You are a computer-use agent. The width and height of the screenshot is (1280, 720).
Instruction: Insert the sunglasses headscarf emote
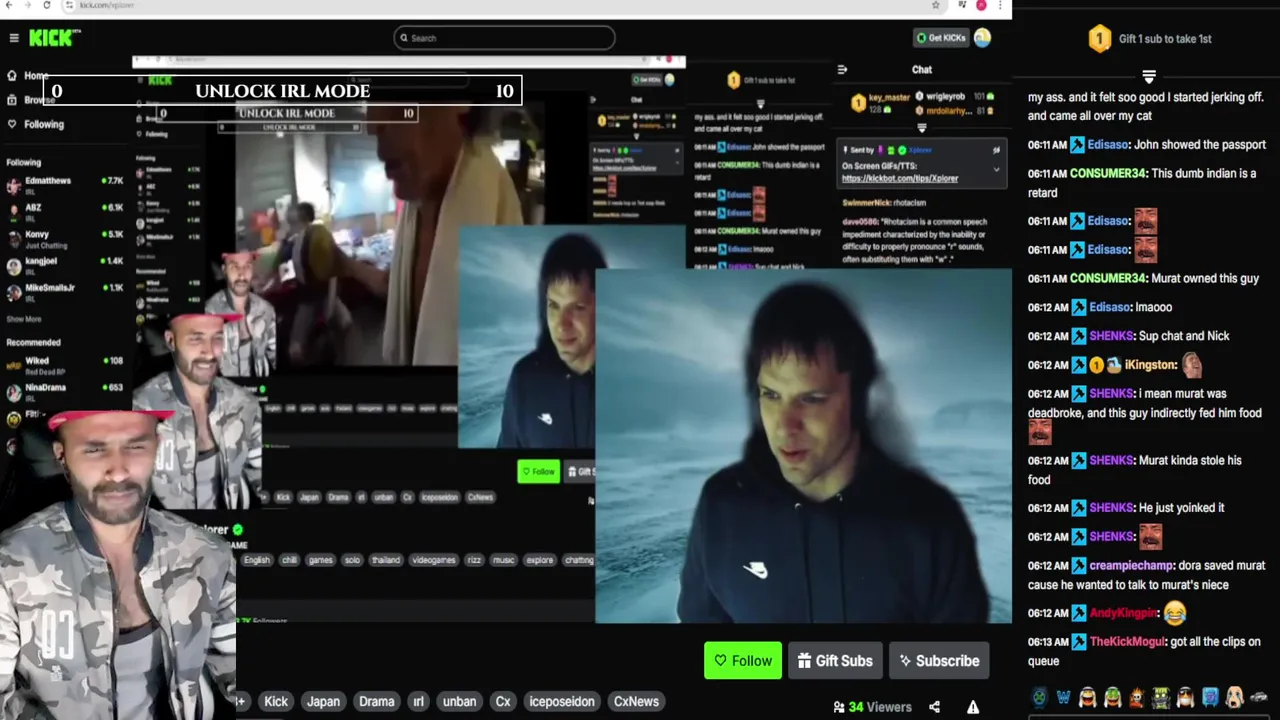1185,697
